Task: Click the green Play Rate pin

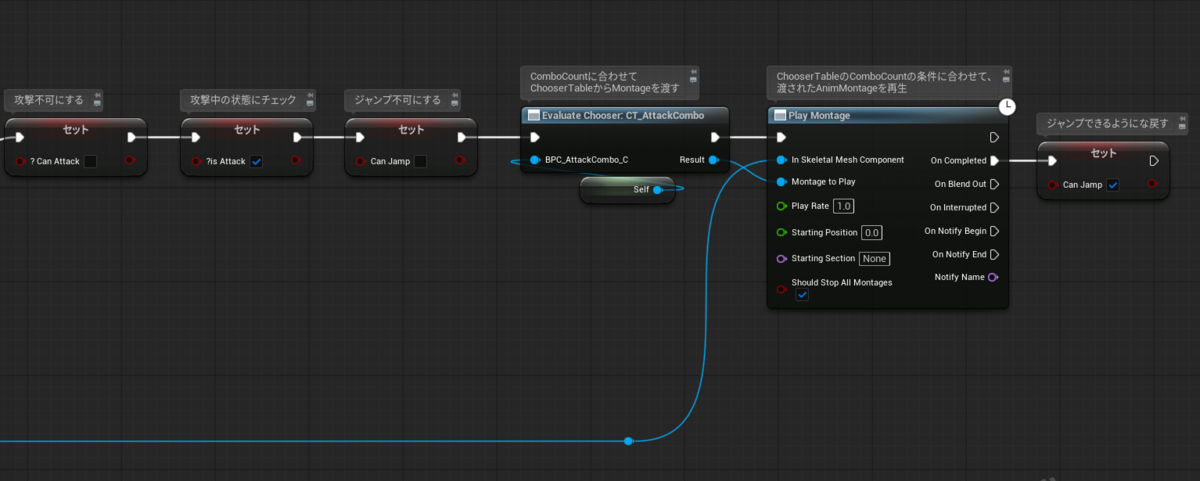Action: click(x=781, y=206)
